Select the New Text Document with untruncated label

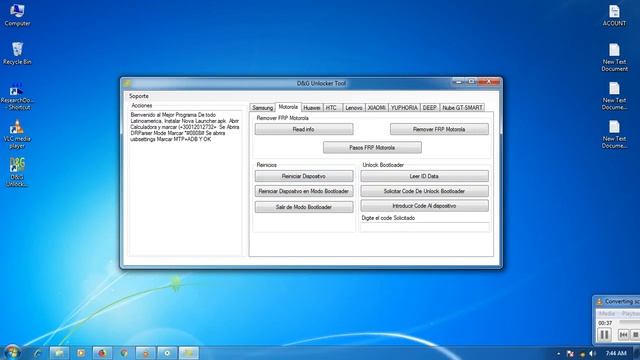coord(614,57)
